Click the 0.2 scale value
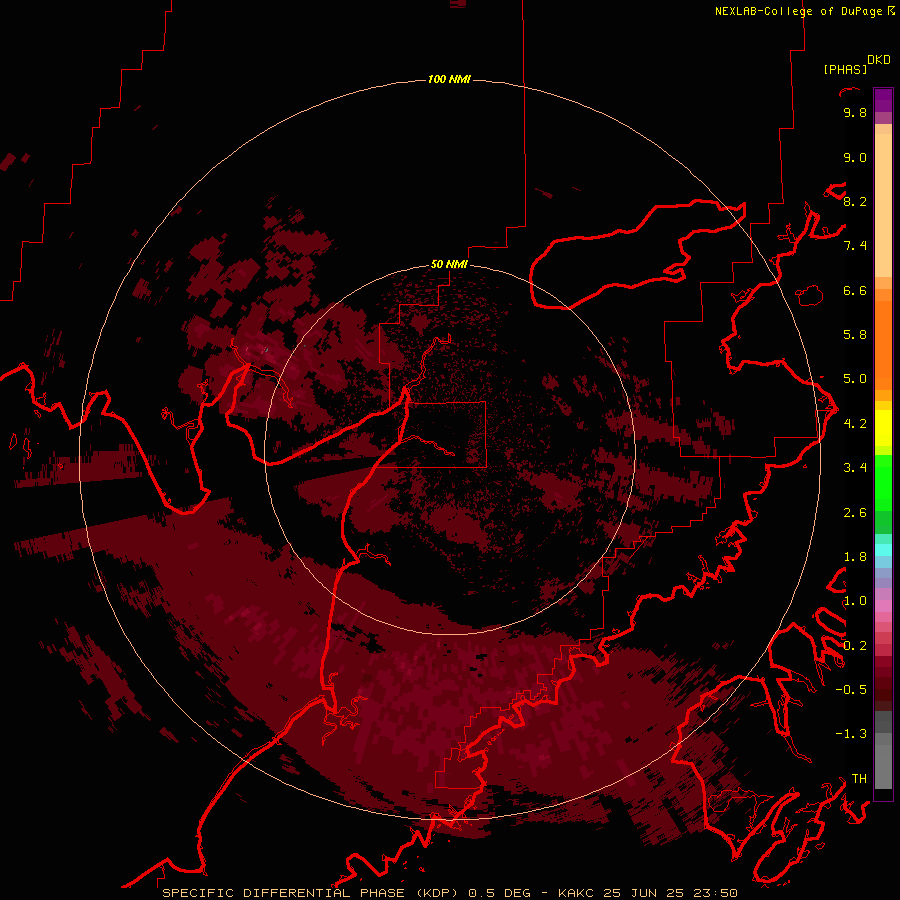Viewport: 900px width, 900px height. pos(855,646)
